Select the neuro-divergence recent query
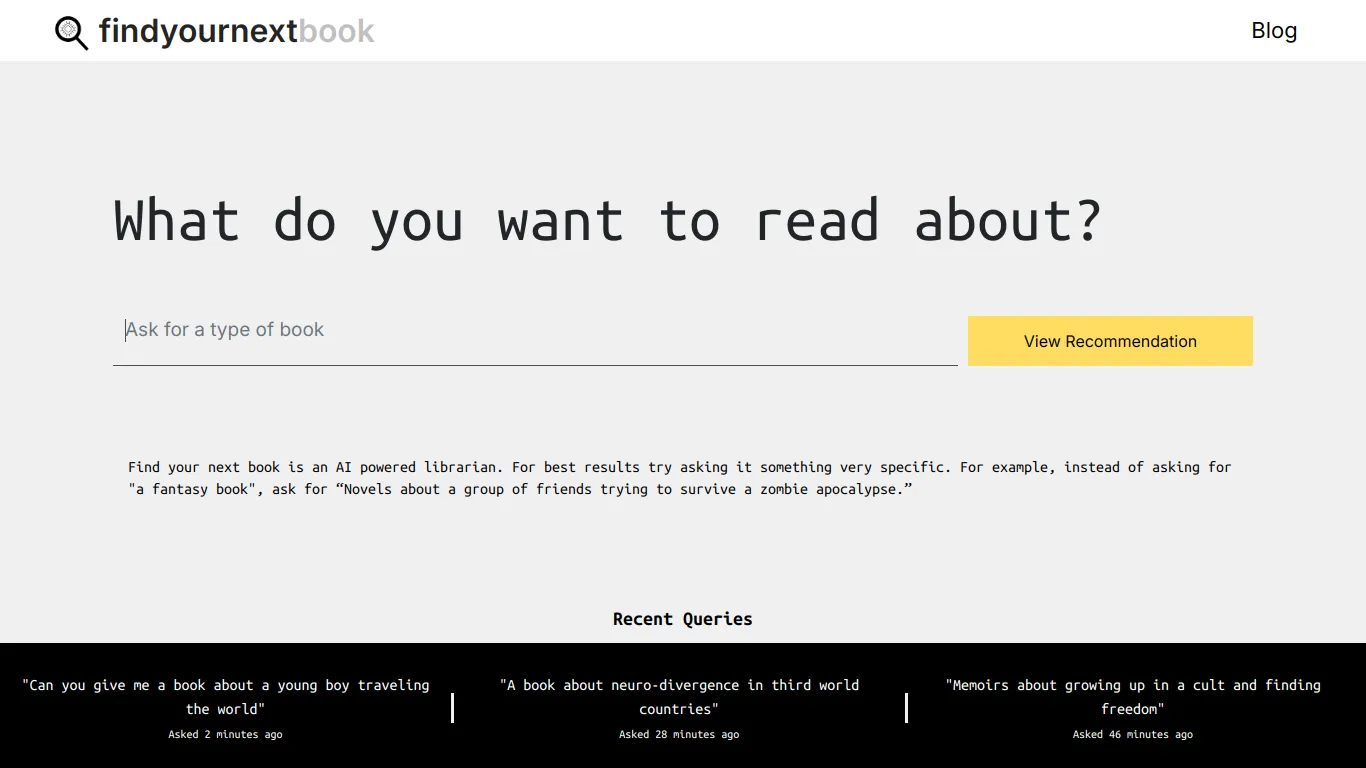The height and width of the screenshot is (768, 1366). (x=679, y=697)
